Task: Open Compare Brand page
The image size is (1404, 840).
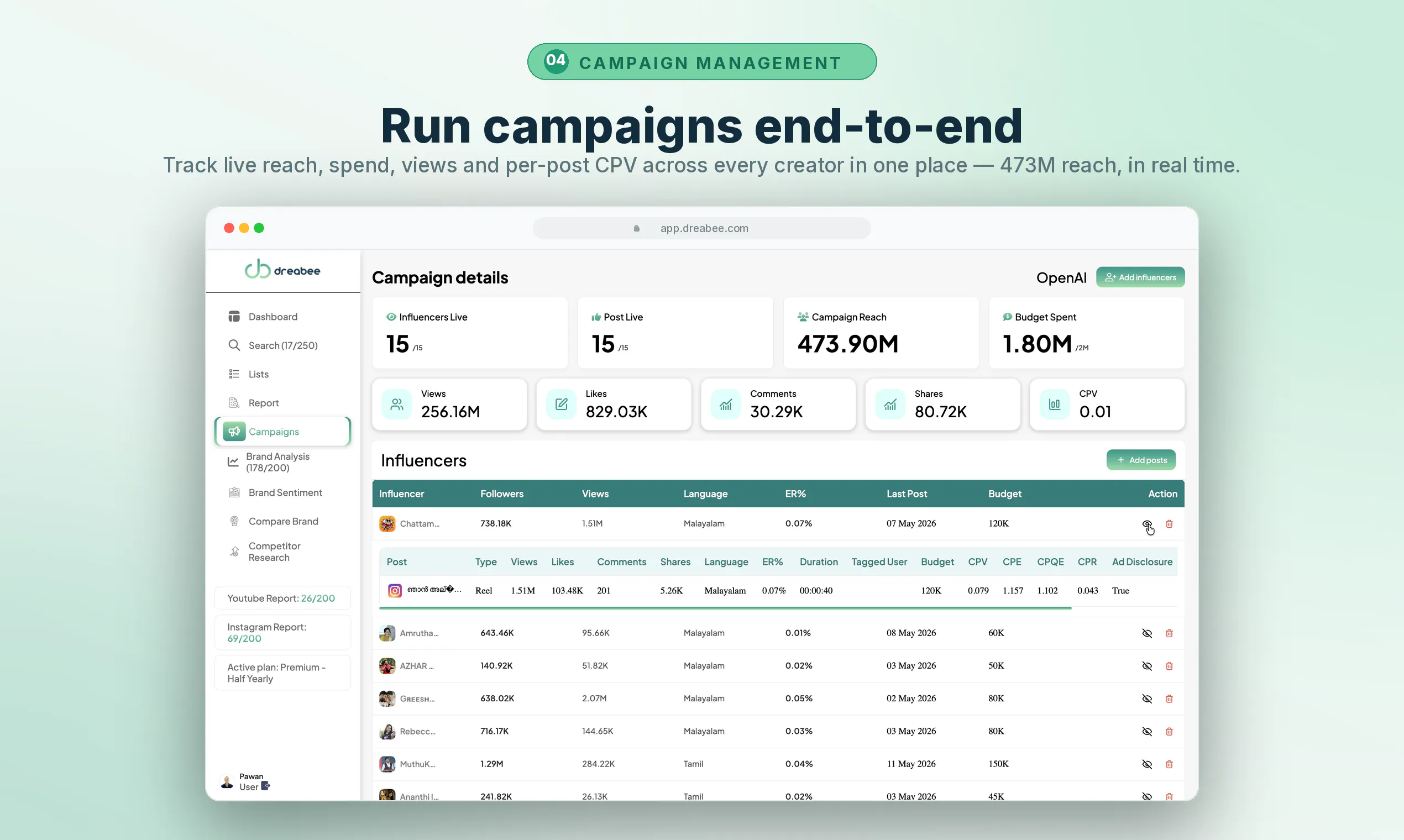Action: [x=282, y=521]
